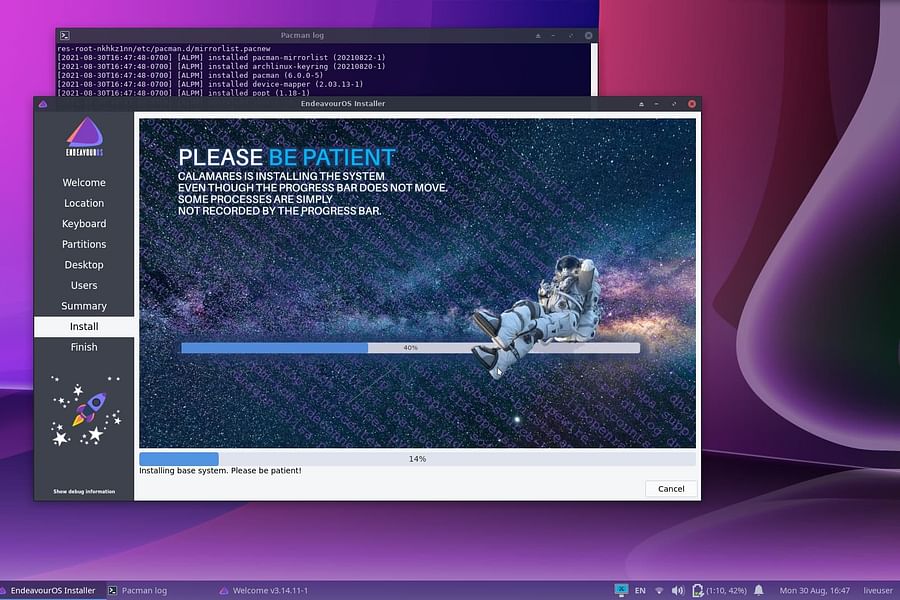Click the liveuser label in the tray
This screenshot has width=900, height=600.
tap(877, 590)
